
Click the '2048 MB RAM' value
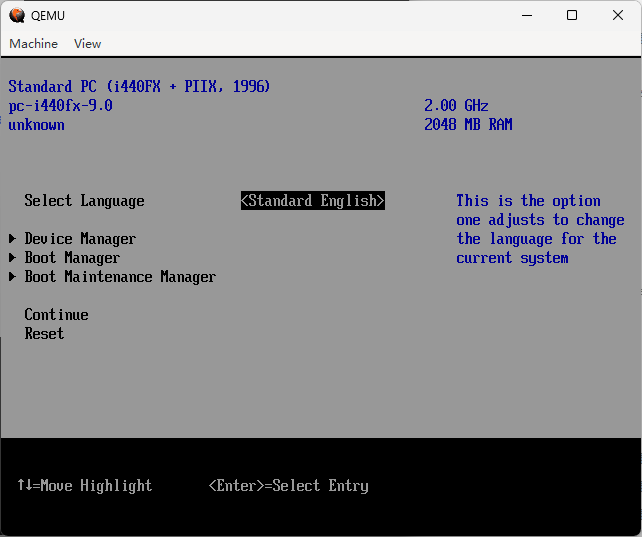pyautogui.click(x=468, y=124)
